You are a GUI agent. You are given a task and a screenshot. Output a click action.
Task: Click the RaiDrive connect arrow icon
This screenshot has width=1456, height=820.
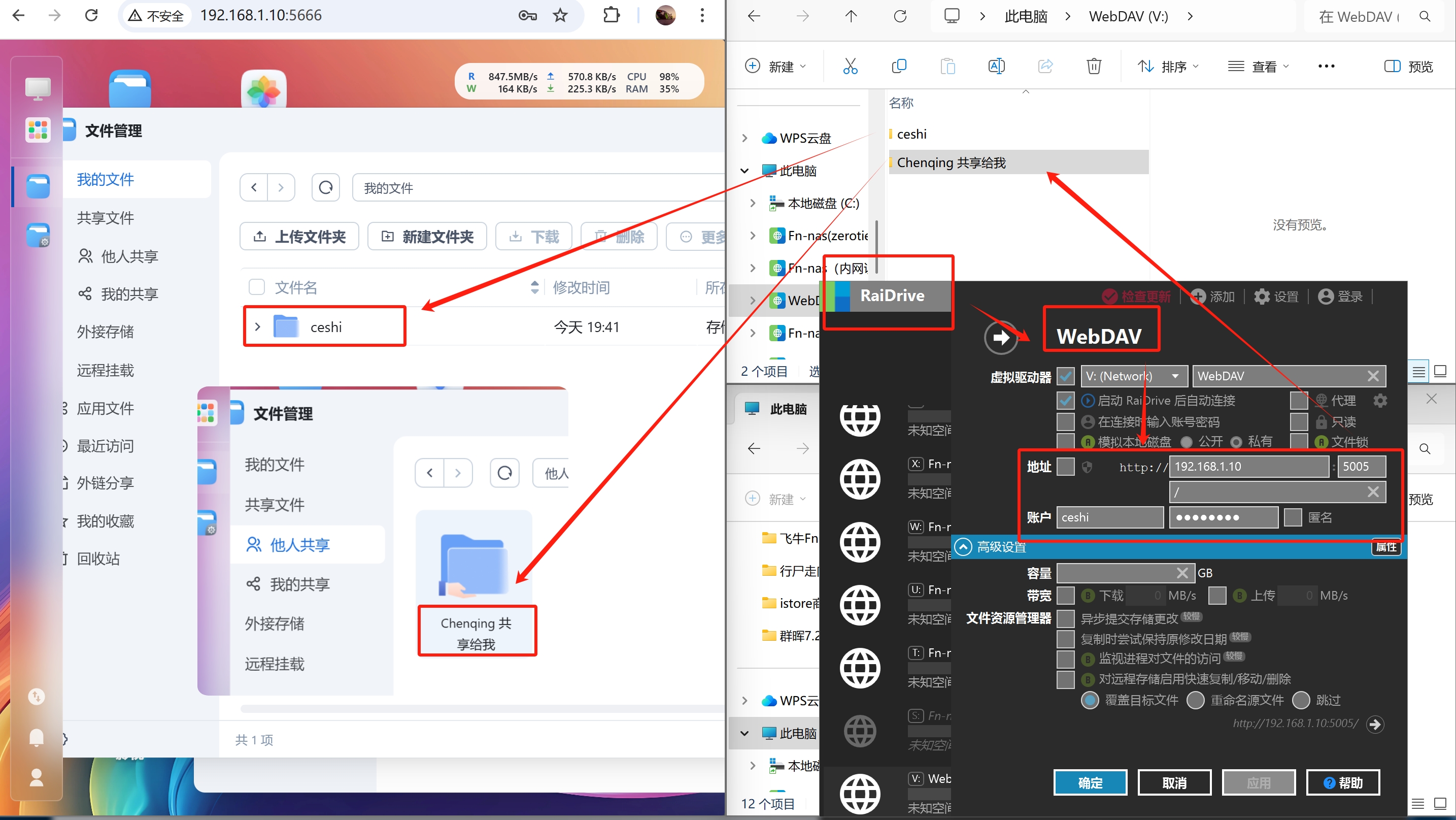[1001, 338]
